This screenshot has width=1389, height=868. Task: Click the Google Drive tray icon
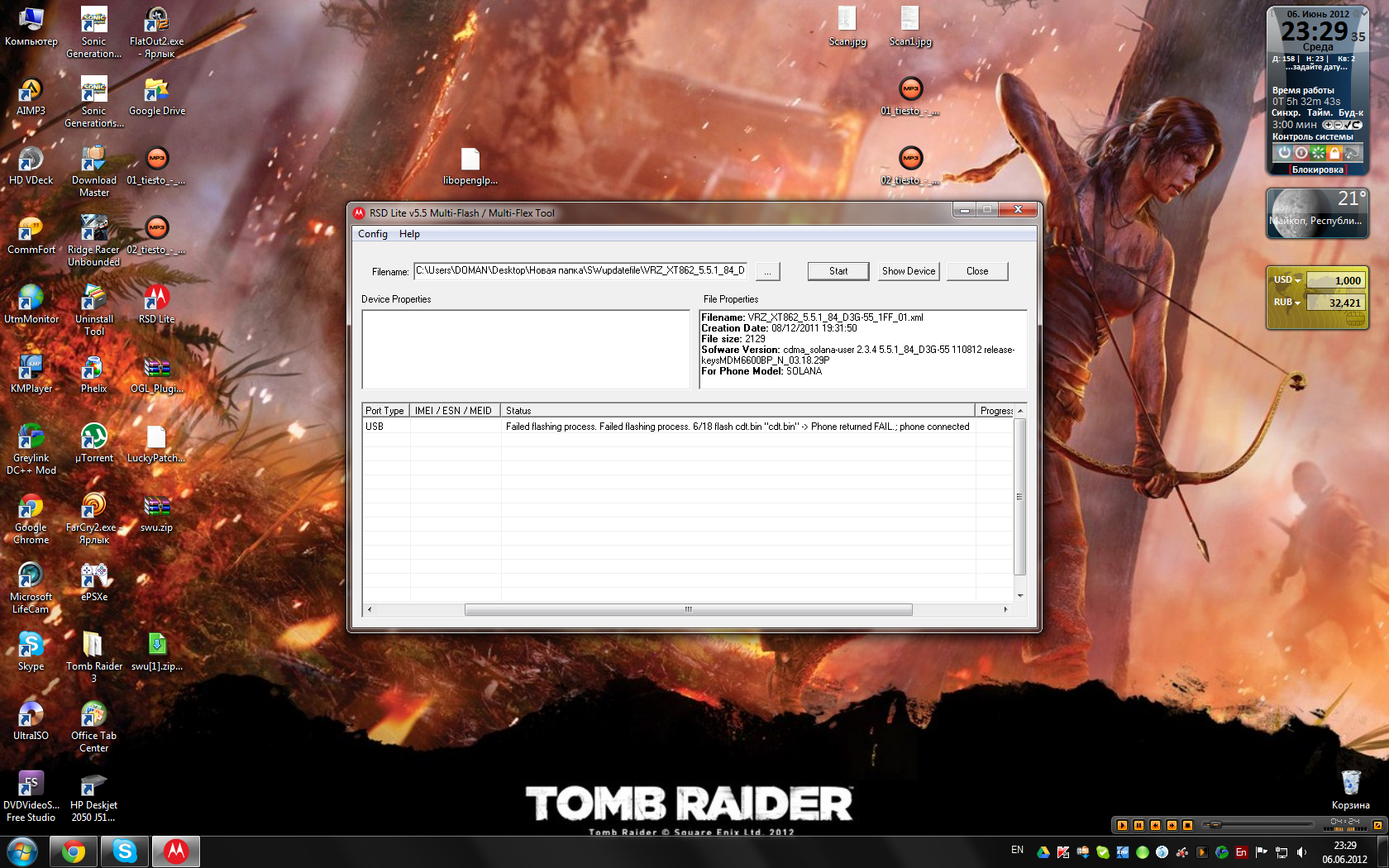[1043, 852]
